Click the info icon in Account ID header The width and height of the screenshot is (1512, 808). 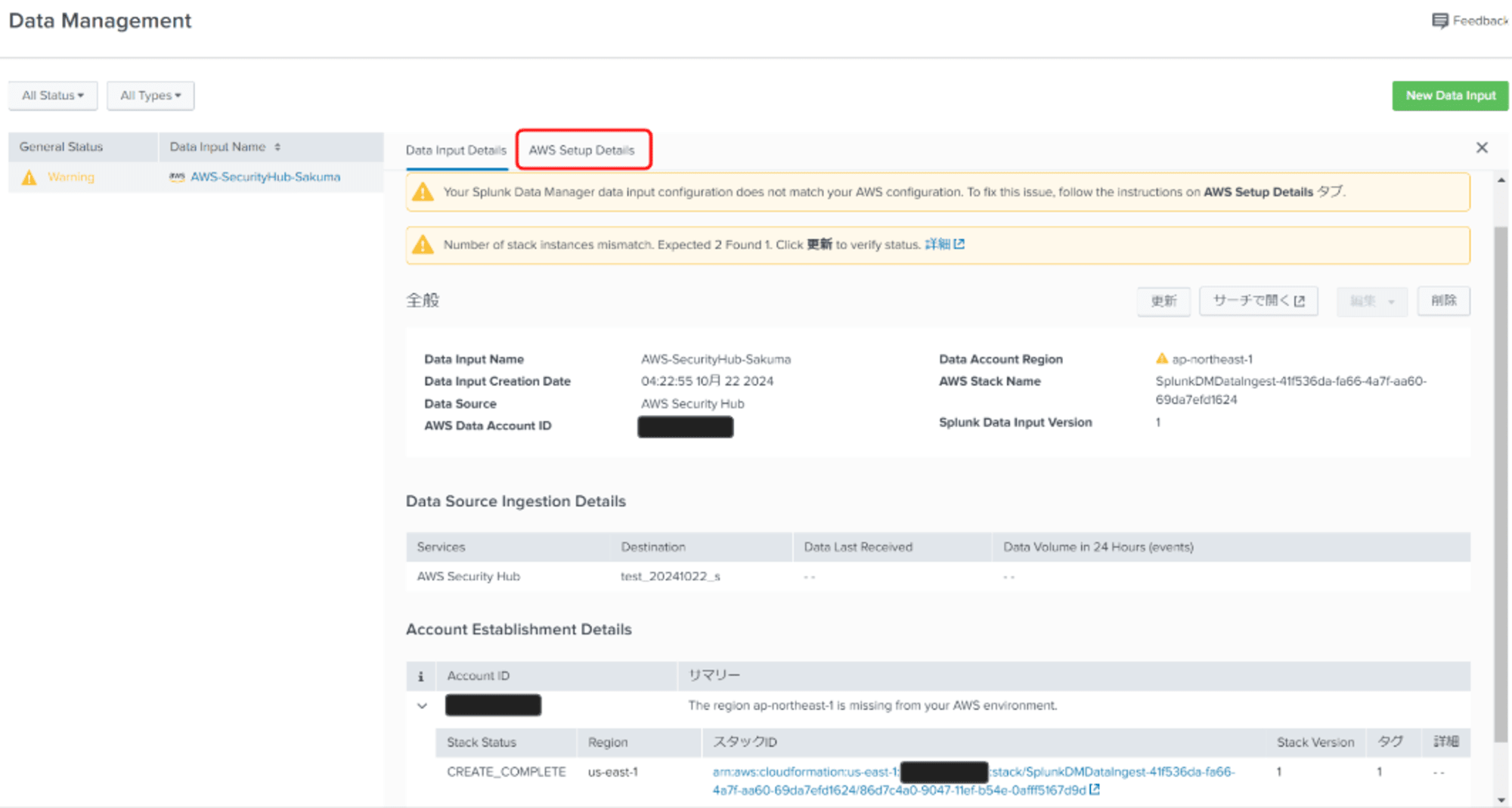[421, 676]
